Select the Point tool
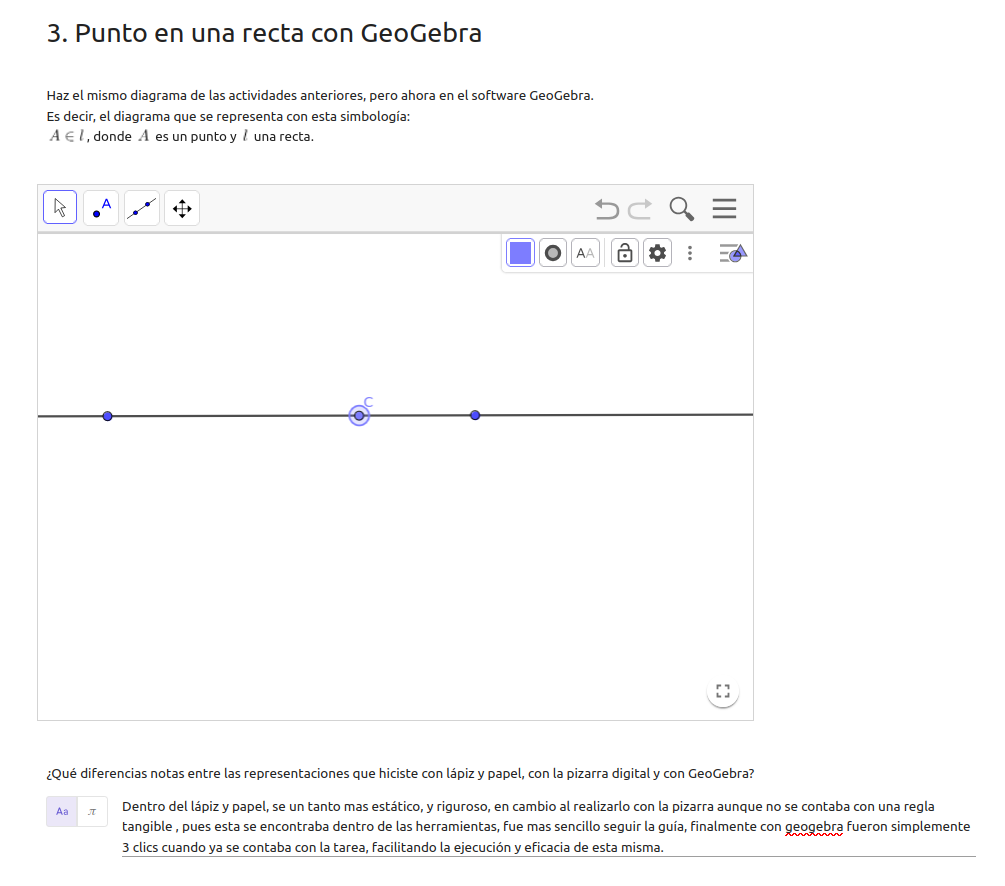The height and width of the screenshot is (886, 1005). [x=101, y=208]
